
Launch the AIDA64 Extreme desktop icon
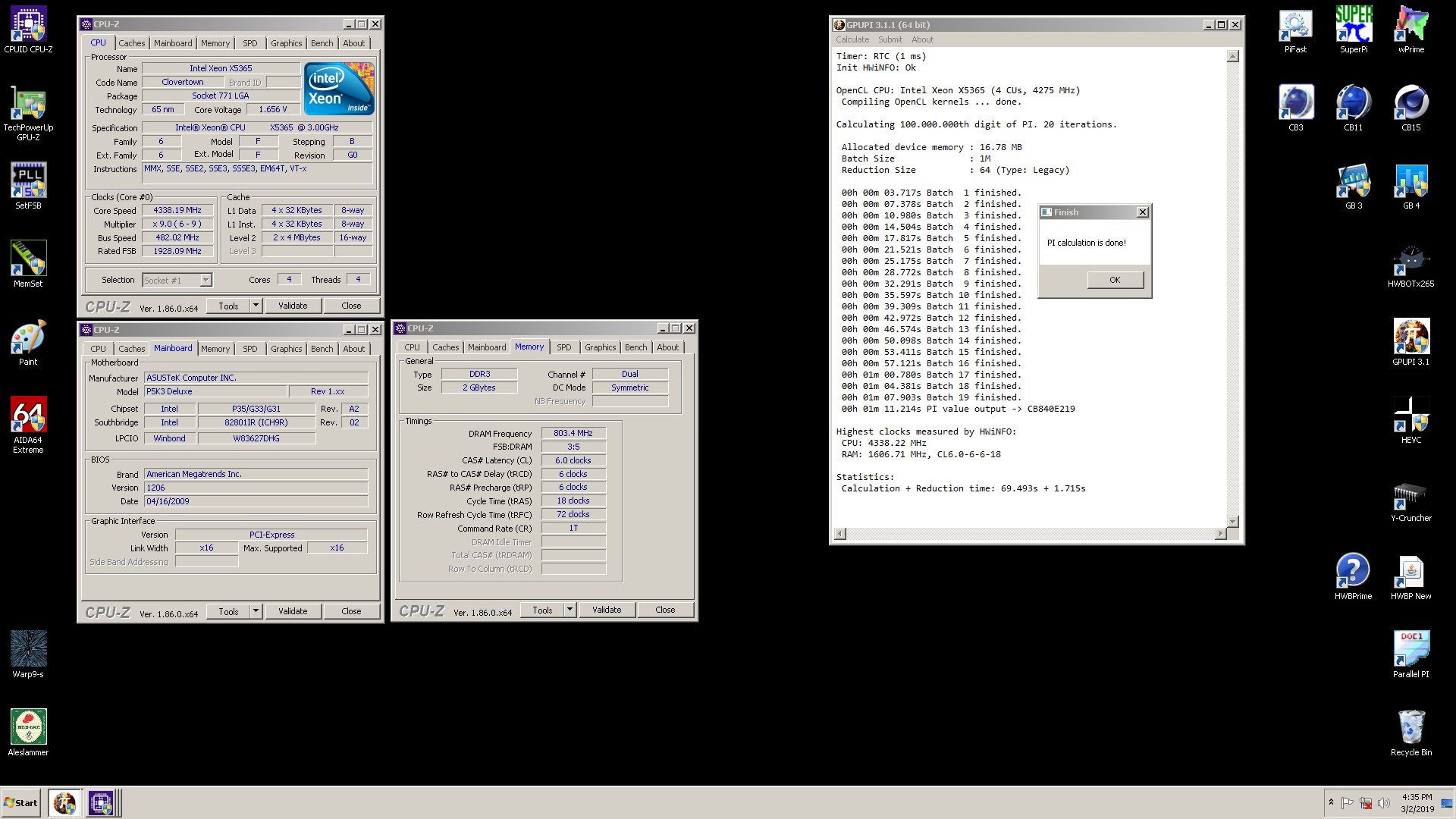coord(28,425)
